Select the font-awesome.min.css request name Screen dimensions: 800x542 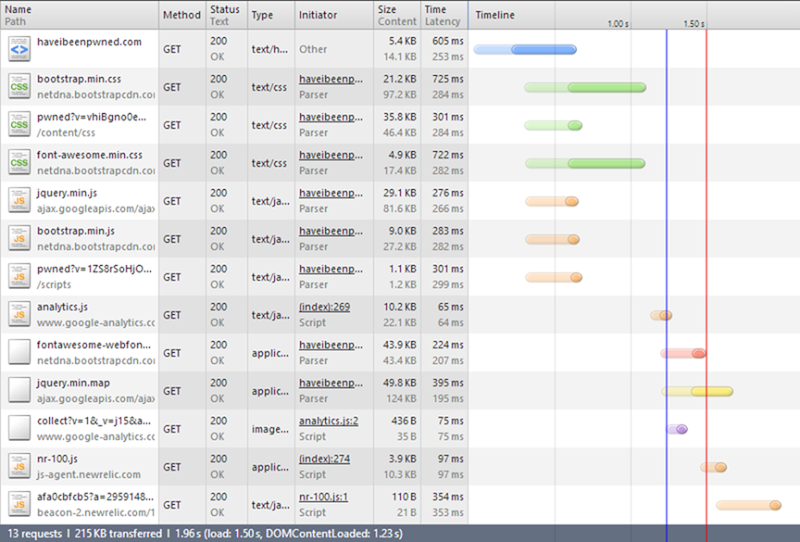[90, 155]
